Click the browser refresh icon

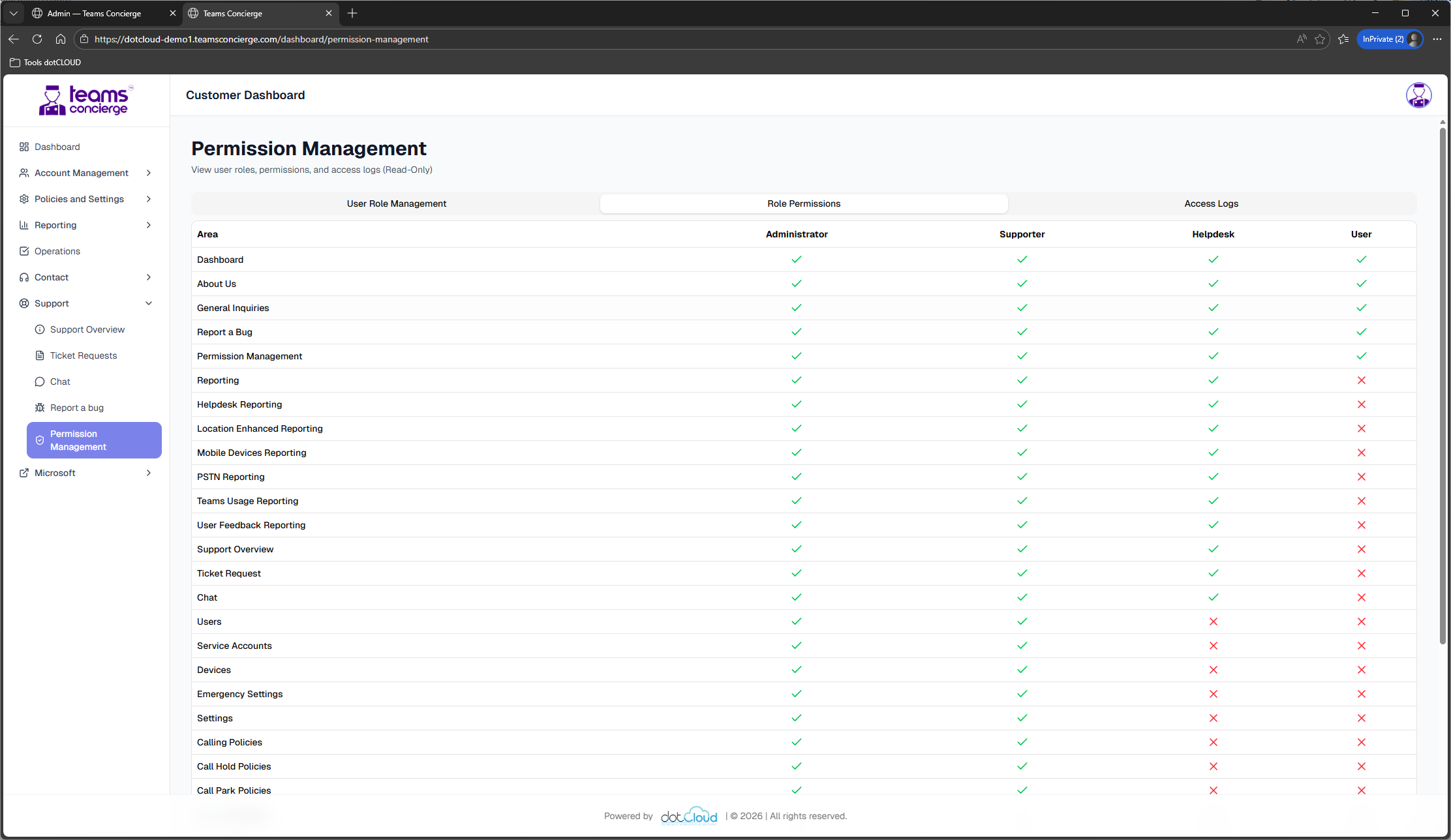point(37,39)
